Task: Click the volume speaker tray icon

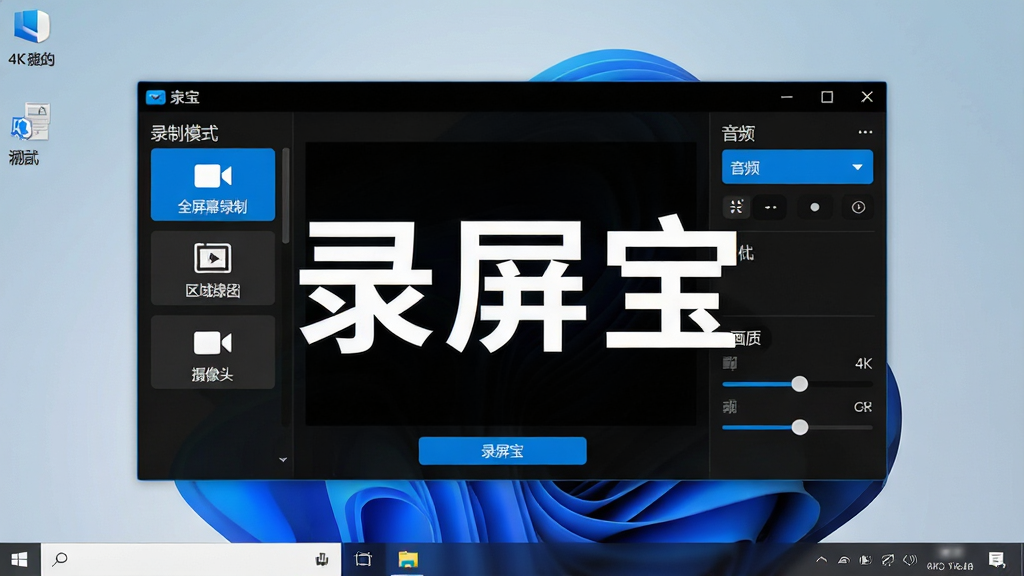Action: pyautogui.click(x=910, y=560)
